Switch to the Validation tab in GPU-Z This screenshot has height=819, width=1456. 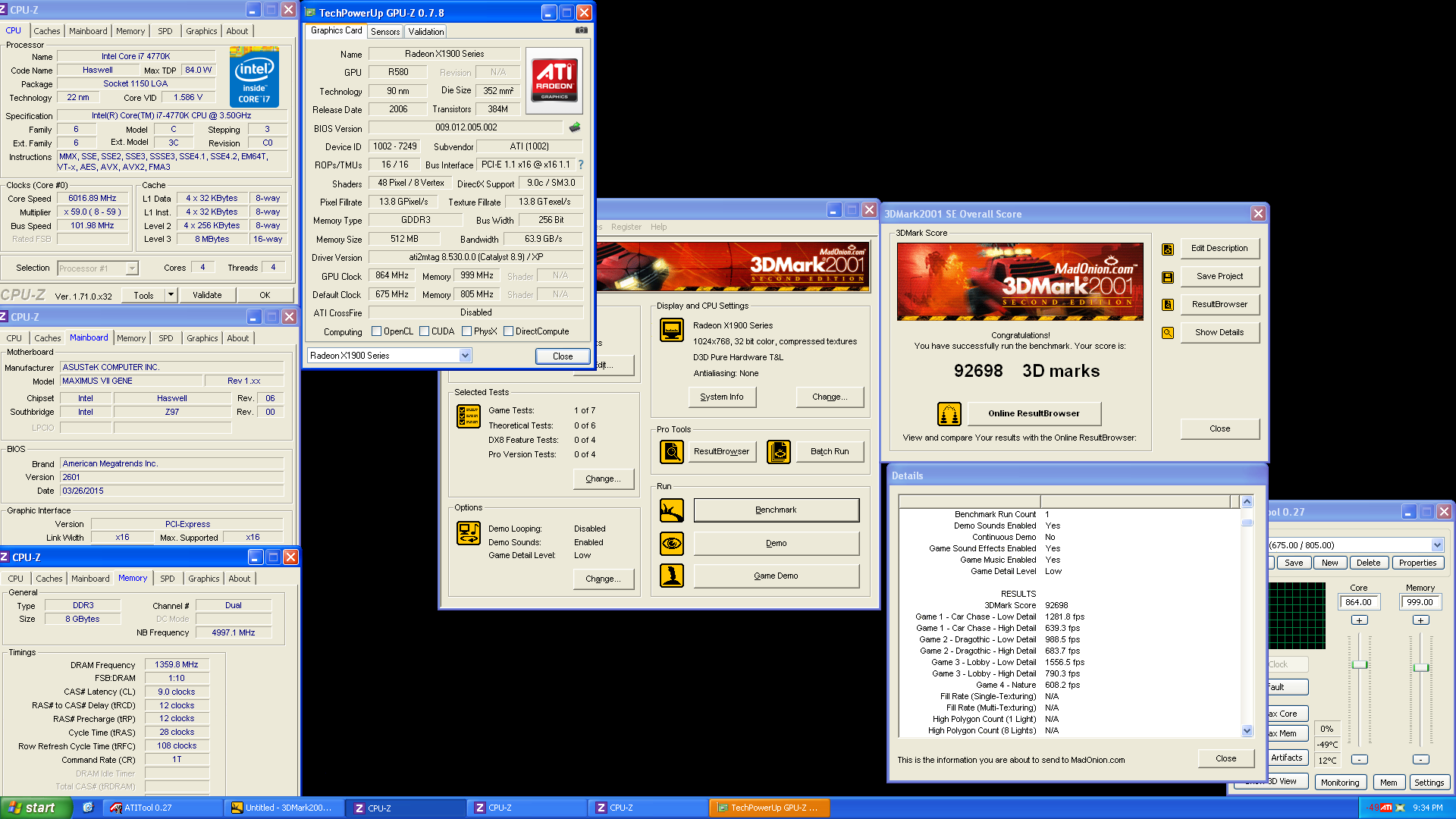click(x=426, y=32)
